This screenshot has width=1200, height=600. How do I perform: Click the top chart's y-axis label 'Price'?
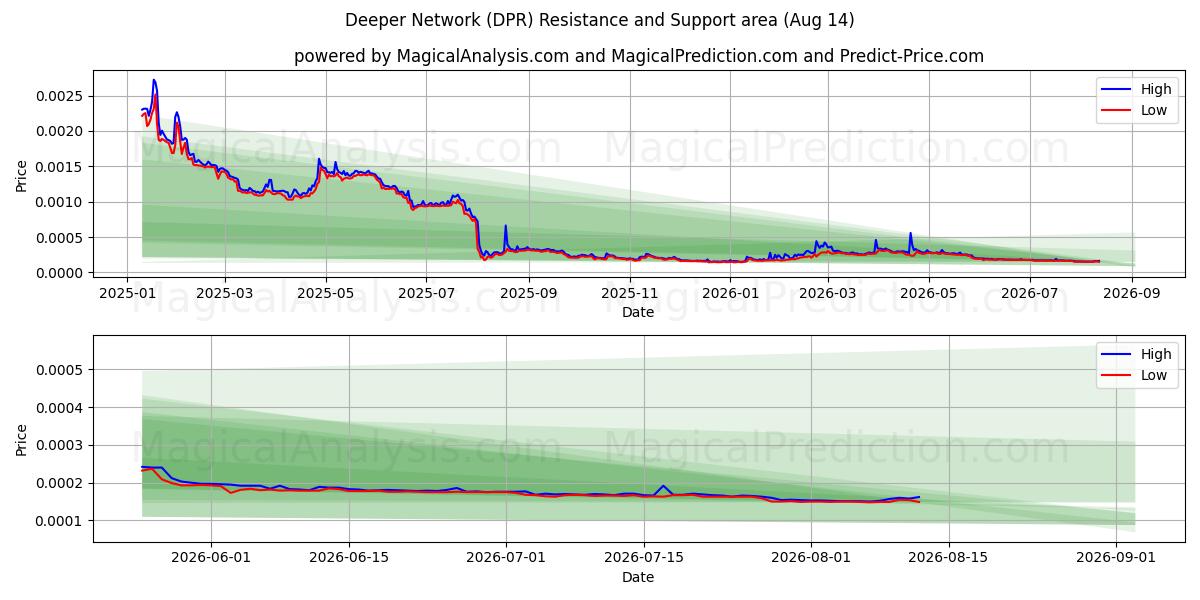click(22, 175)
